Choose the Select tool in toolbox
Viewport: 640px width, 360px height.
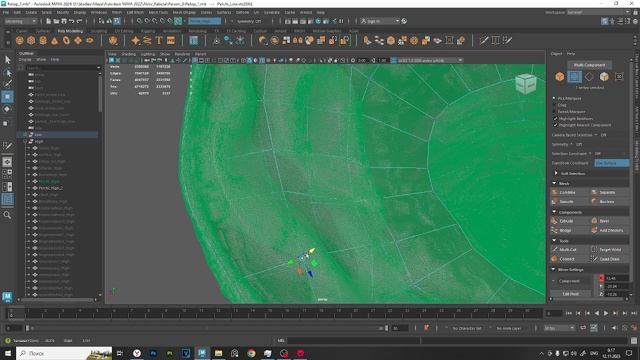point(7,60)
